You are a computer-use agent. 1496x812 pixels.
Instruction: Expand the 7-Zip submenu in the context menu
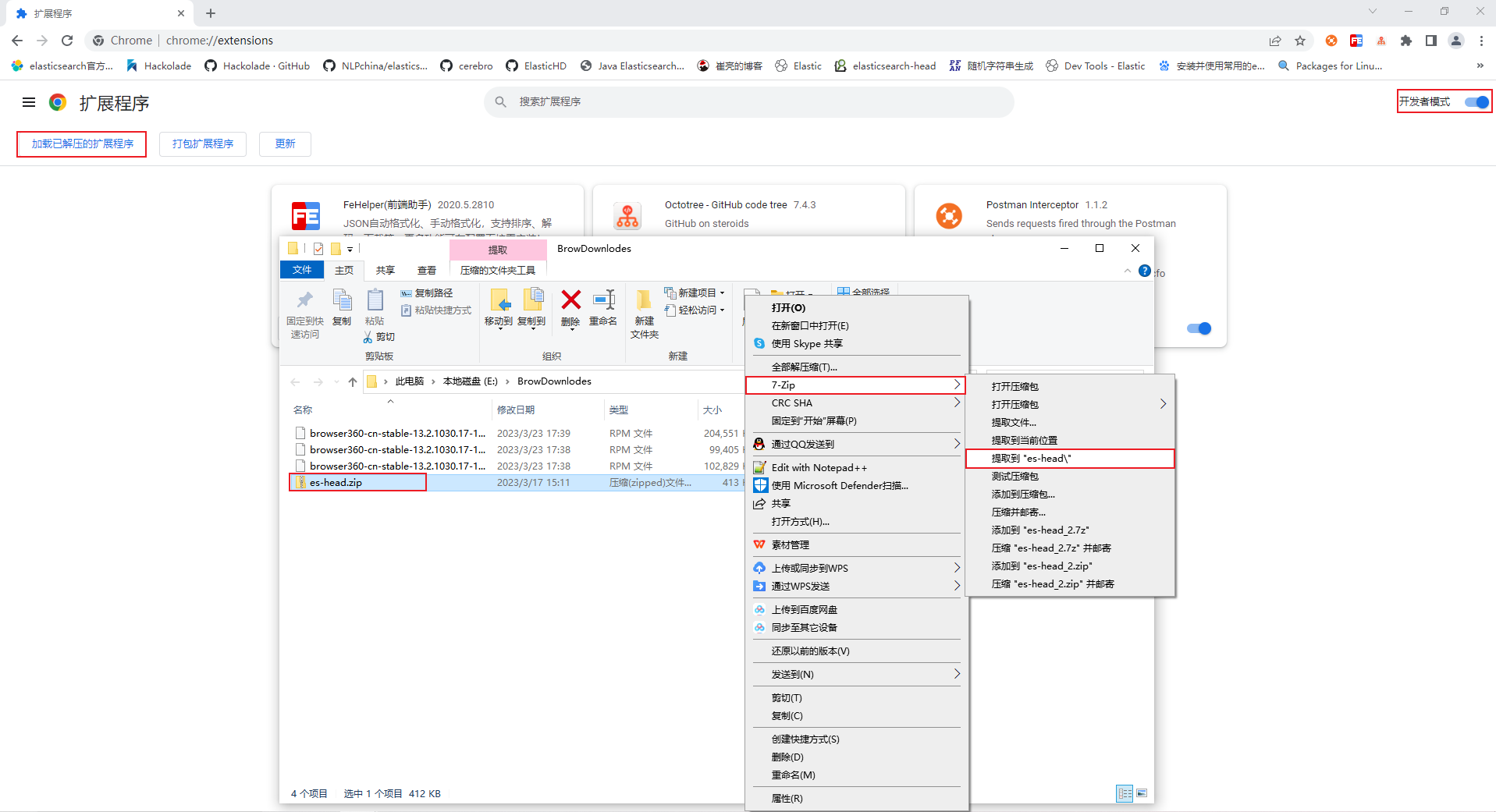(x=855, y=385)
